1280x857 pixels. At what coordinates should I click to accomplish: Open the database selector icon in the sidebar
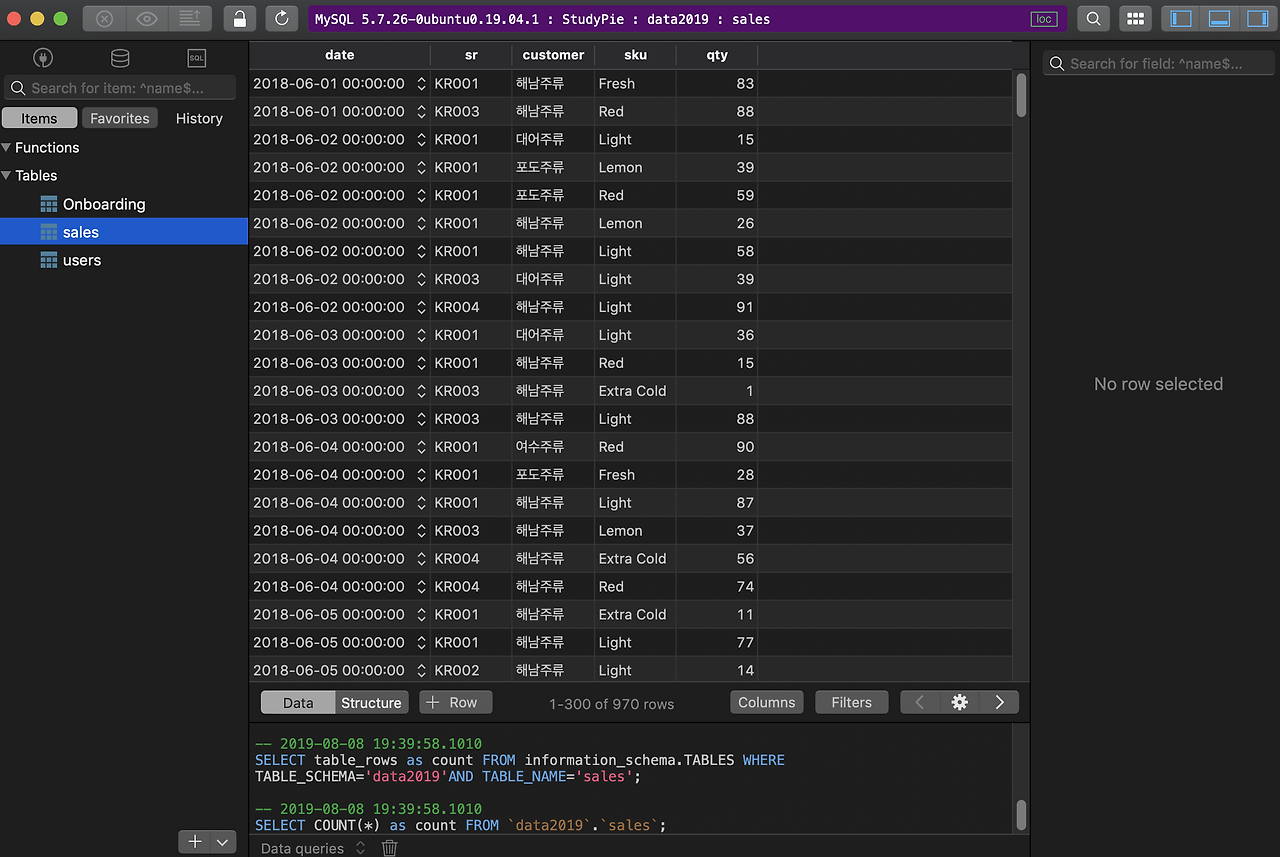click(x=120, y=58)
